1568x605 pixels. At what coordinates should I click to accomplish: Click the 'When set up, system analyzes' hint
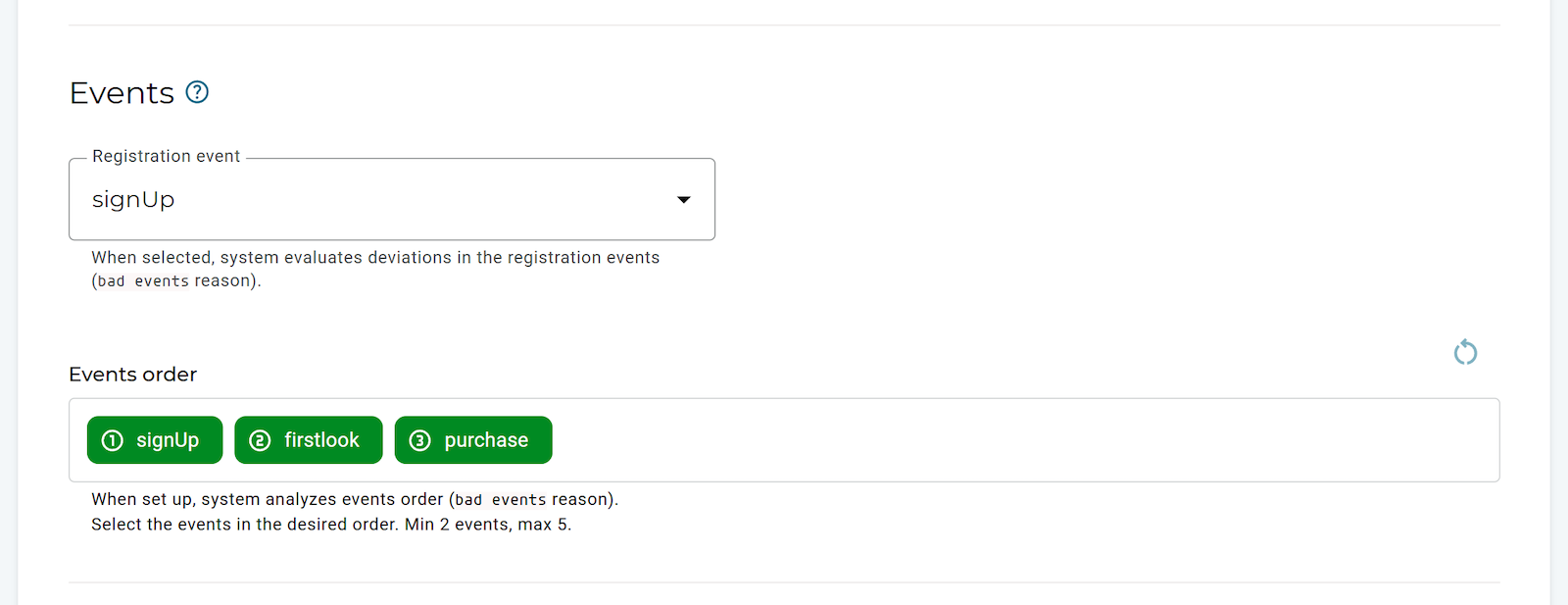267,500
